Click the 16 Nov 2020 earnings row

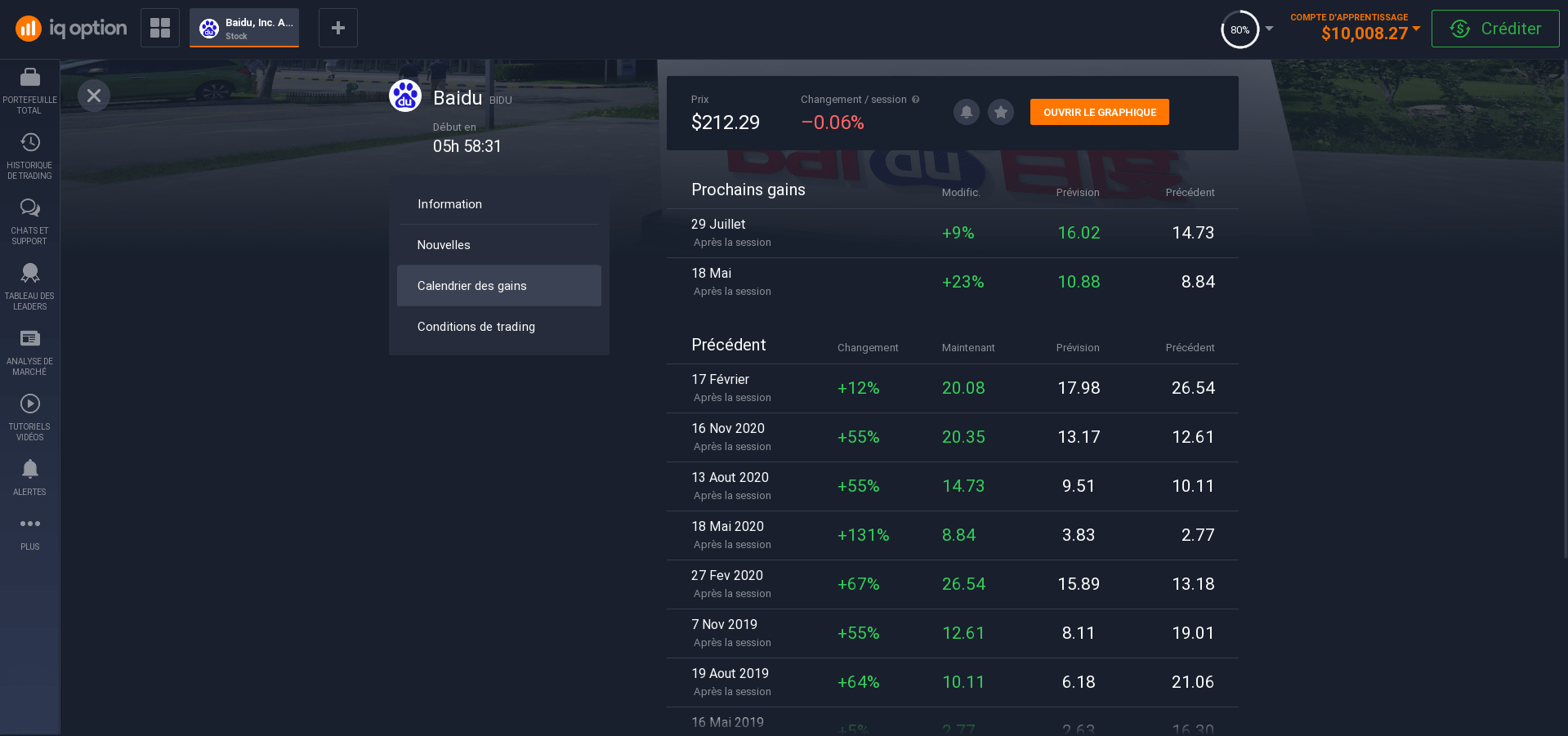953,437
